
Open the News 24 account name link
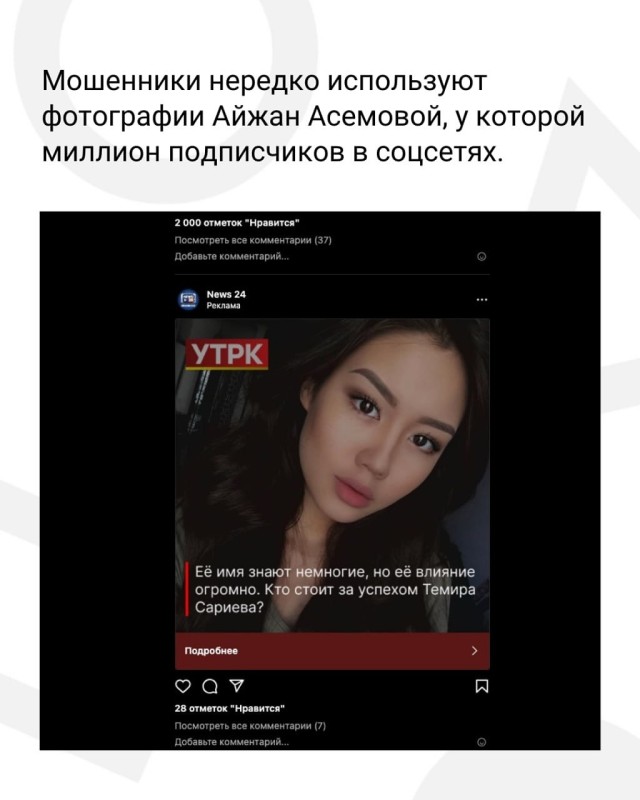click(226, 294)
